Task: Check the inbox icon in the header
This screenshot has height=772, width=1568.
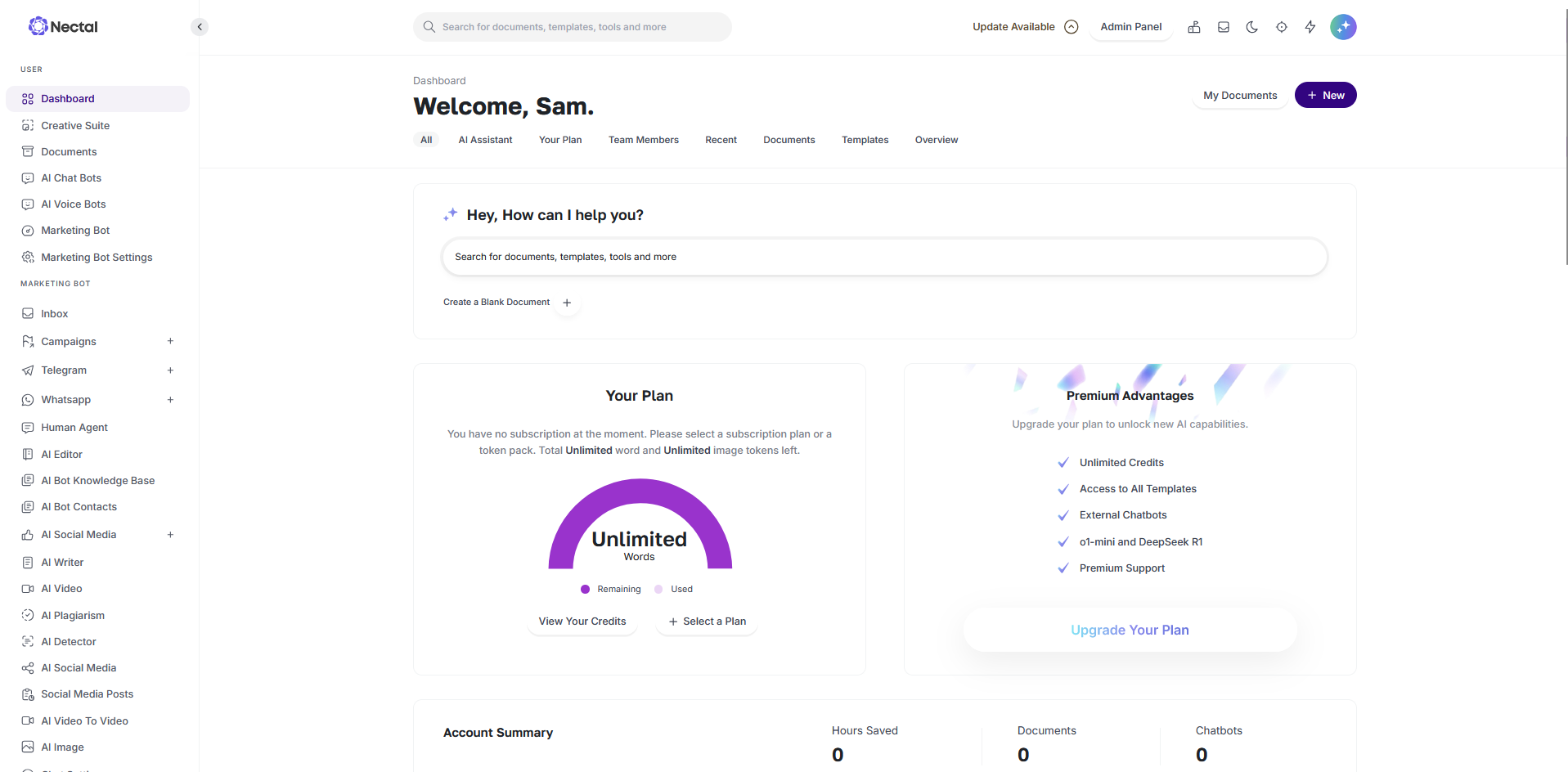Action: click(1223, 26)
